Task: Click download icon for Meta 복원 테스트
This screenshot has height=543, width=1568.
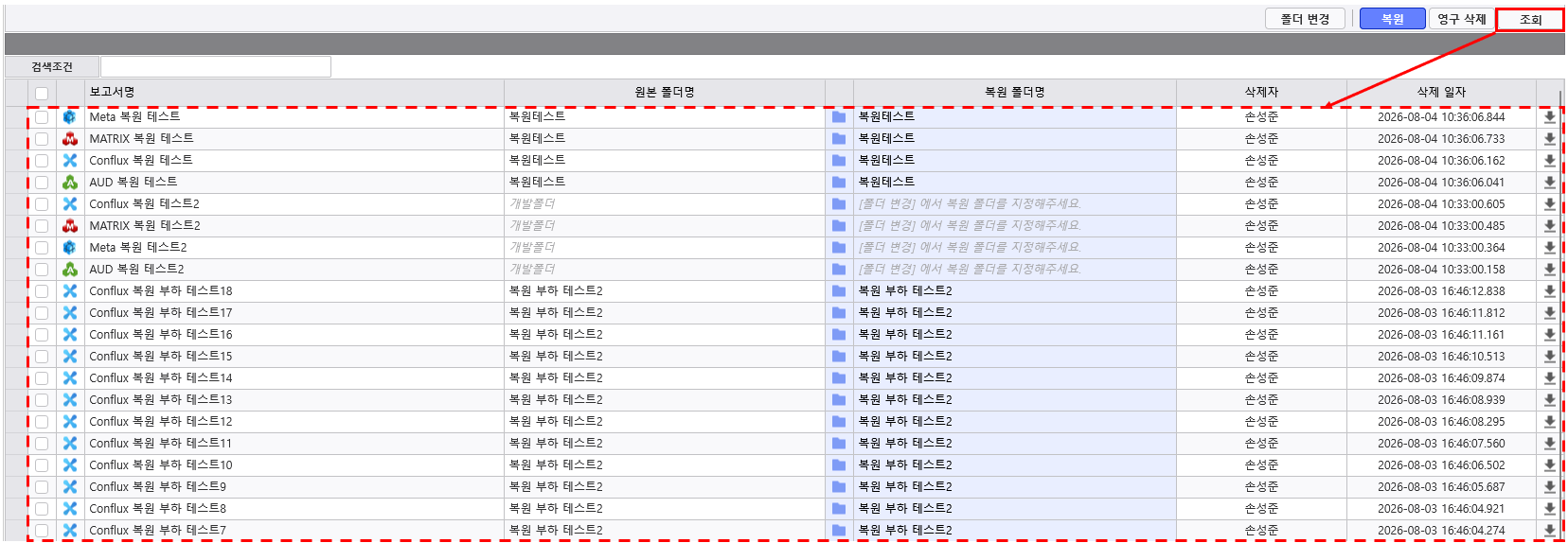Action: coord(1549,117)
